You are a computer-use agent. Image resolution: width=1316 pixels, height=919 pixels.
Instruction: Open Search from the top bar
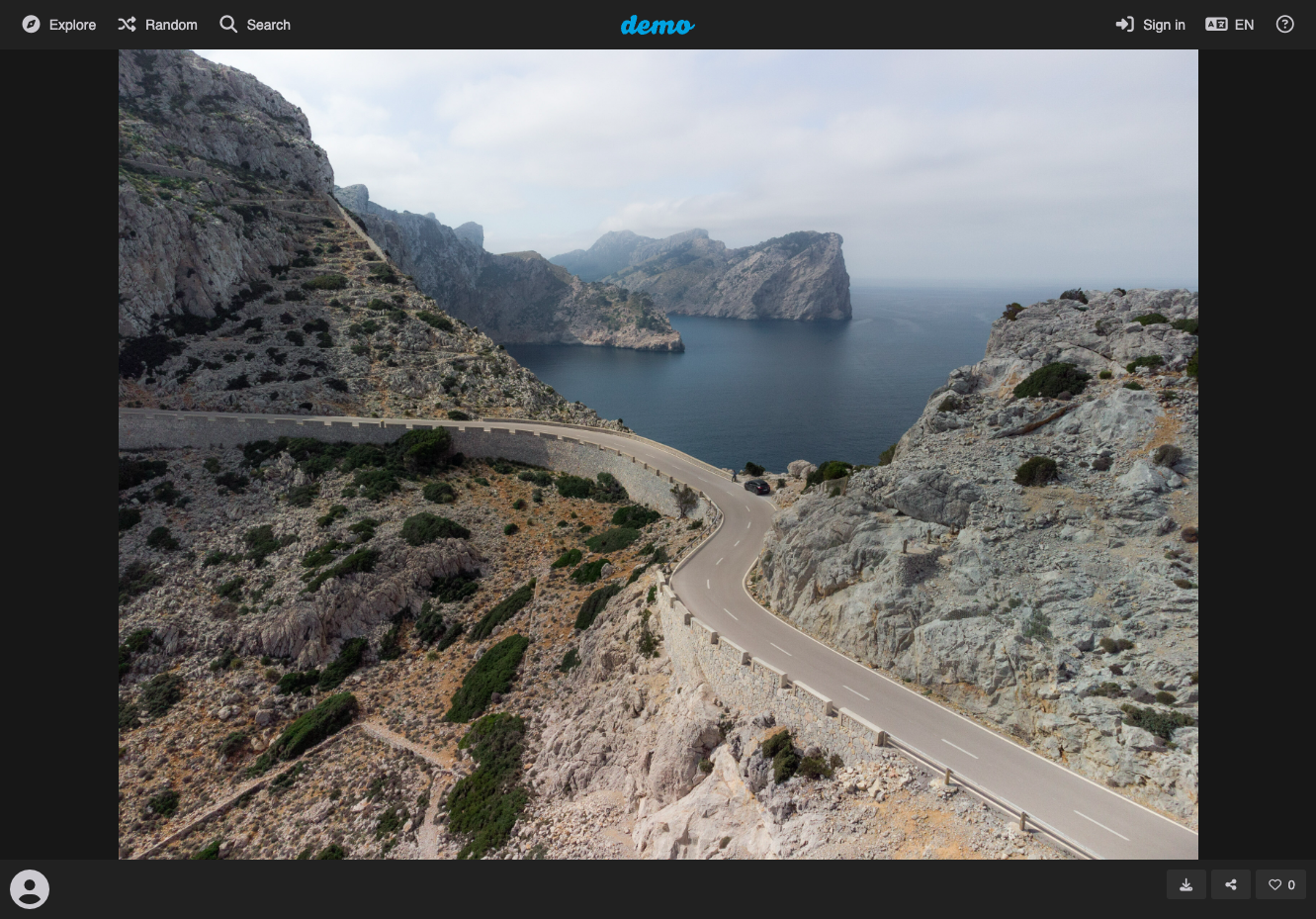click(x=255, y=25)
